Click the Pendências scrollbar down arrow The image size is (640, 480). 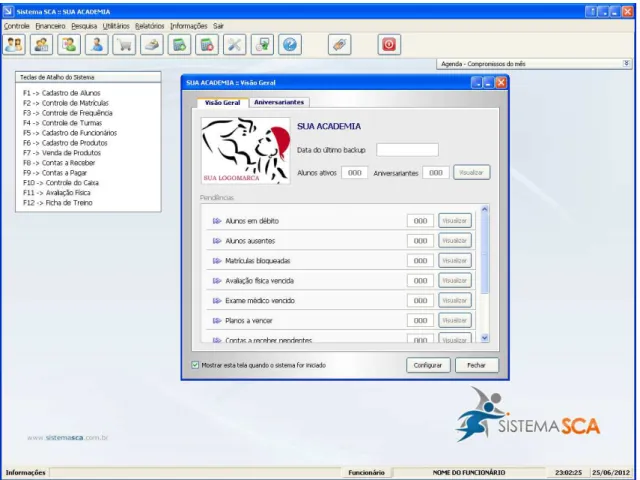click(484, 338)
